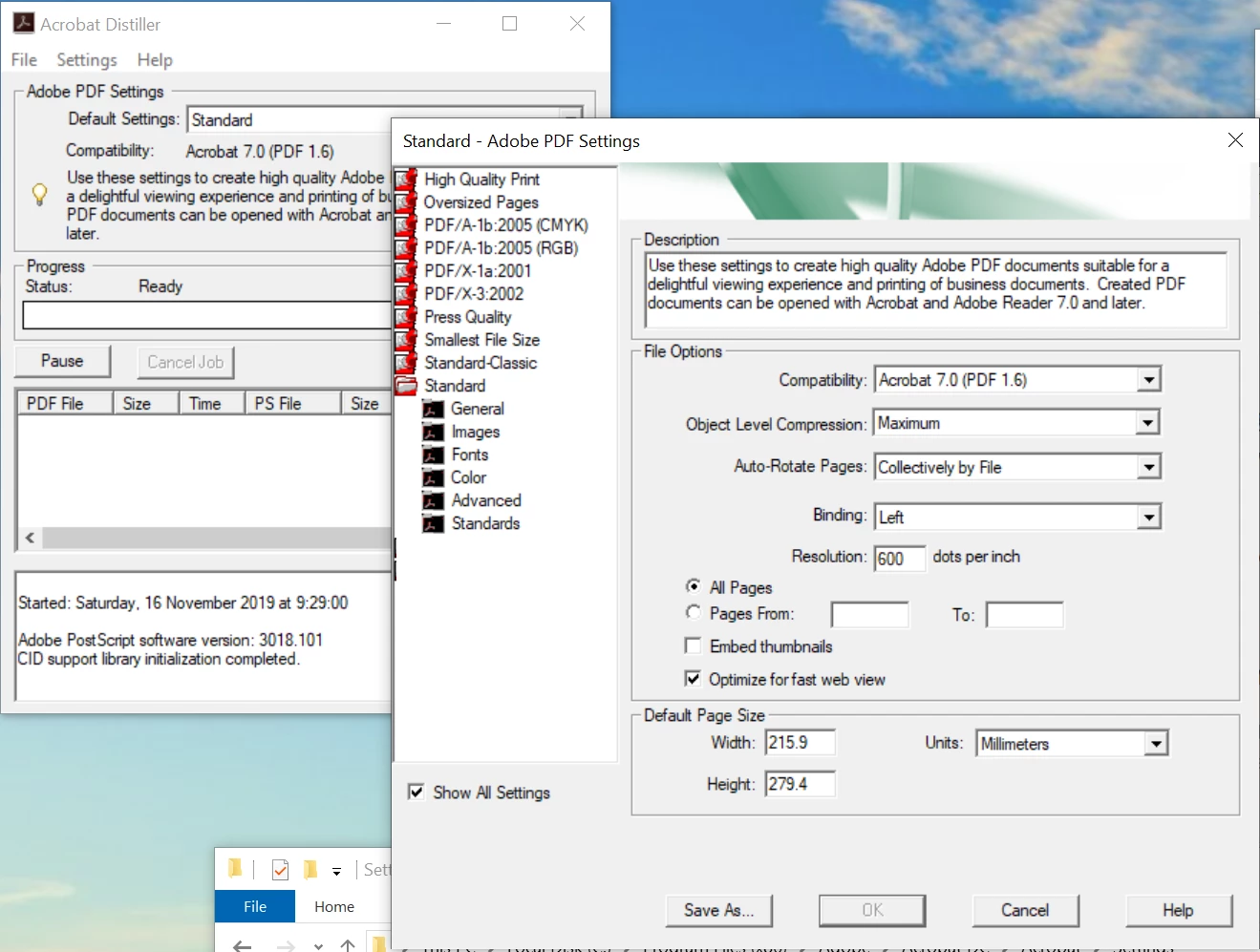
Task: Click the lightbulb tip icon in Distiller
Action: click(39, 195)
